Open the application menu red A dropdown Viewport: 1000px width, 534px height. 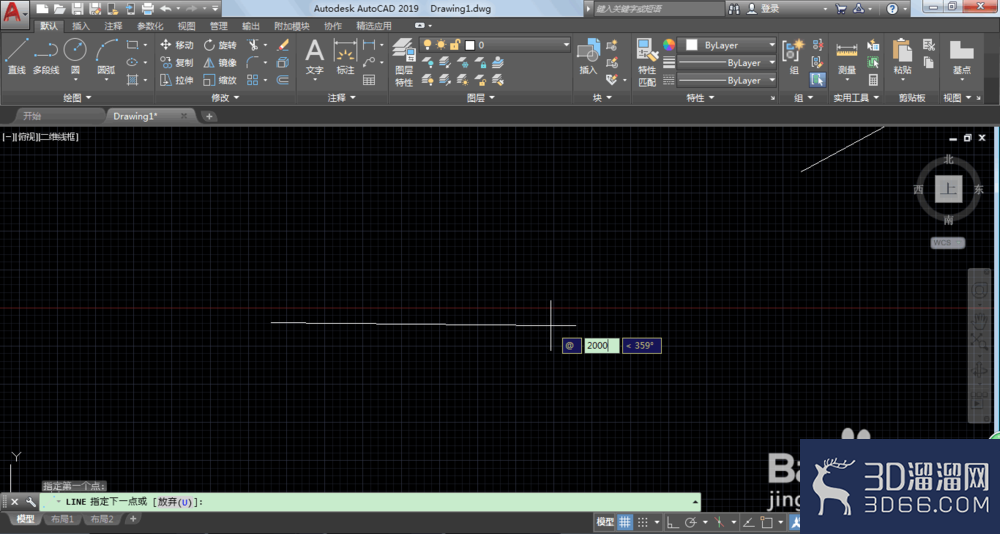(15, 13)
